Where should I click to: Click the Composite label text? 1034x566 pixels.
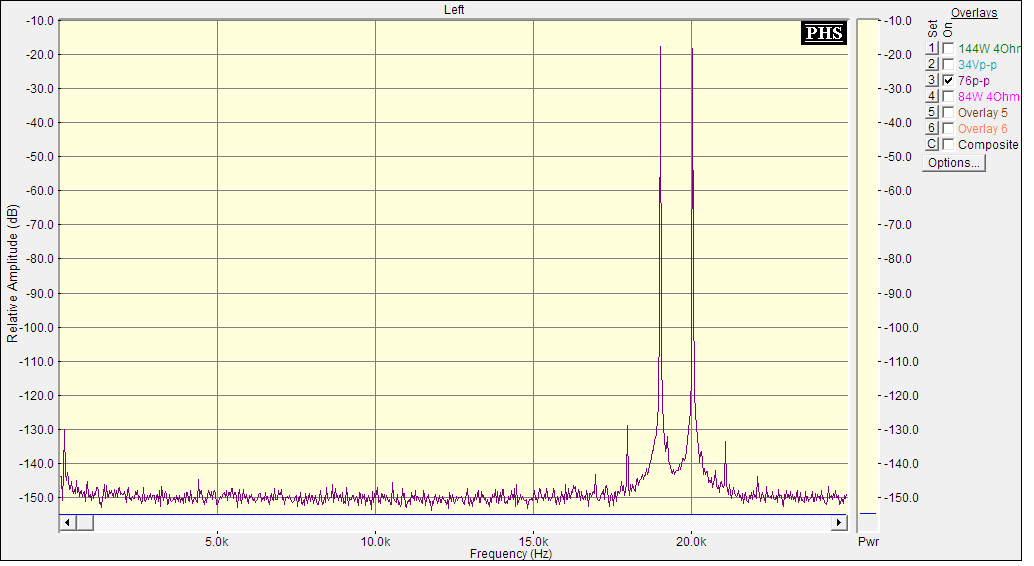988,144
